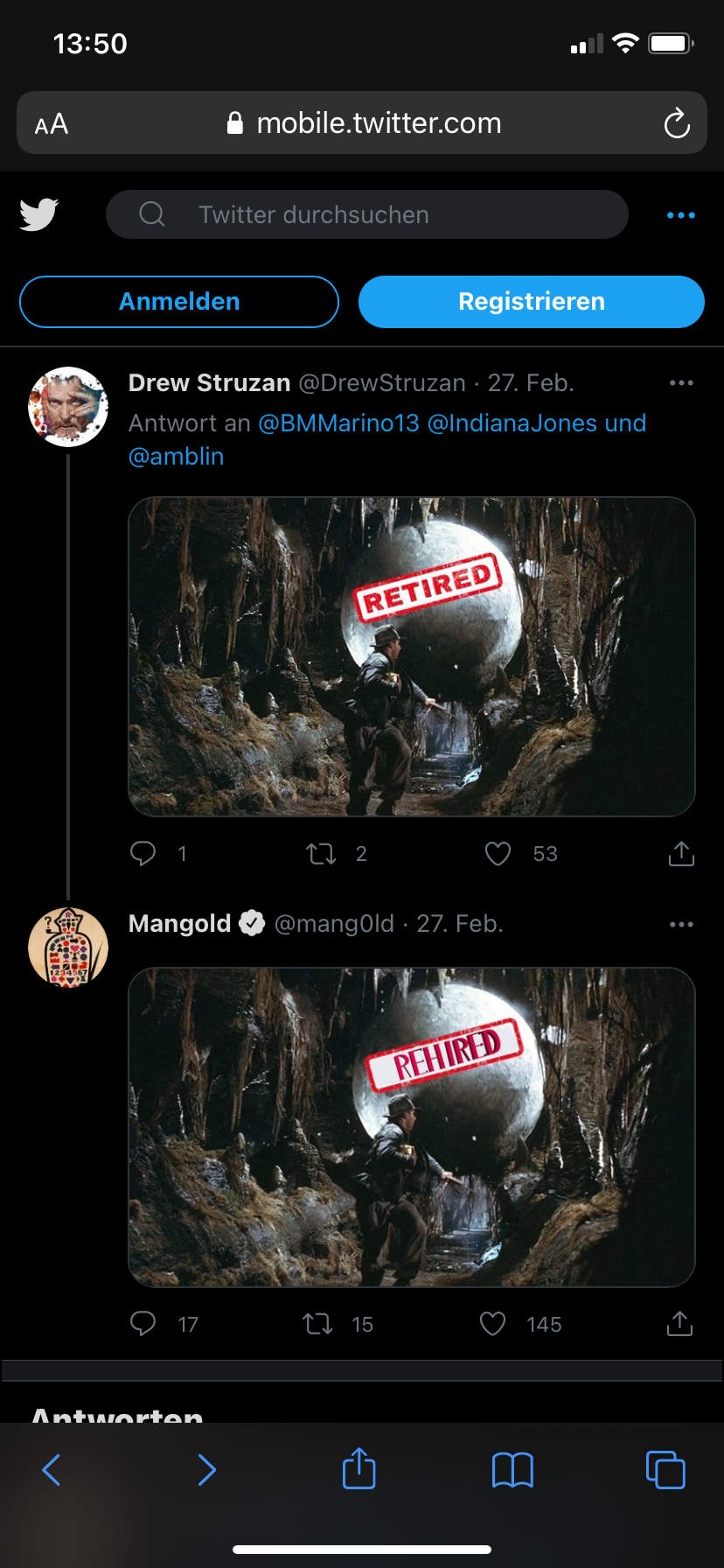Focus the Twitter durchsuchen search field
The height and width of the screenshot is (1568, 724).
[367, 214]
